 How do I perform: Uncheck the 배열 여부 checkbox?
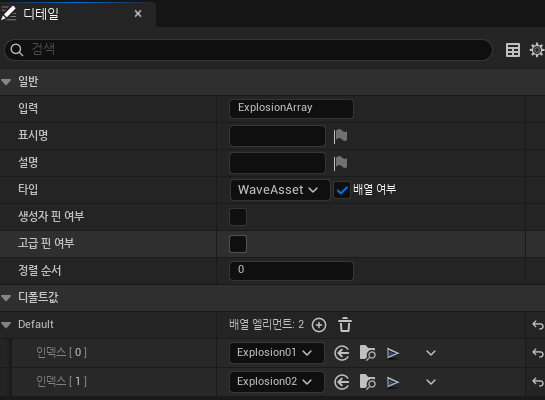pyautogui.click(x=342, y=190)
